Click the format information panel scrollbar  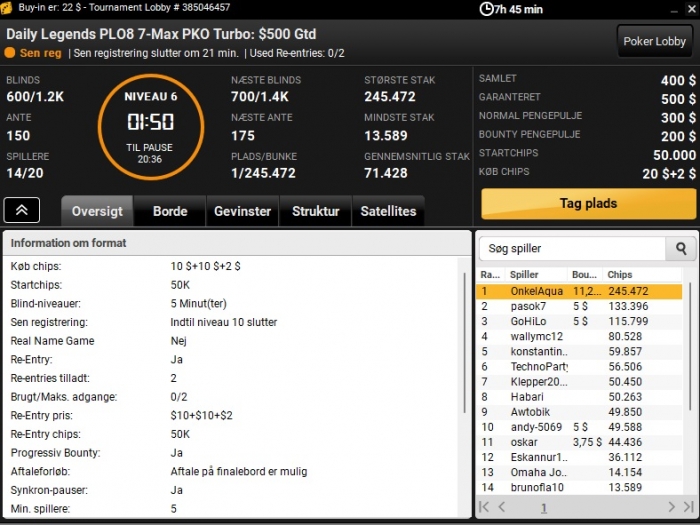coord(465,343)
